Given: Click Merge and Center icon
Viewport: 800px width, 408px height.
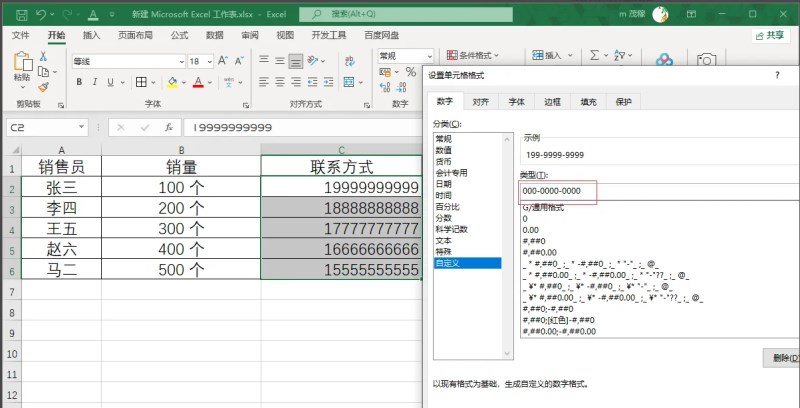Looking at the screenshot, I should tap(349, 82).
